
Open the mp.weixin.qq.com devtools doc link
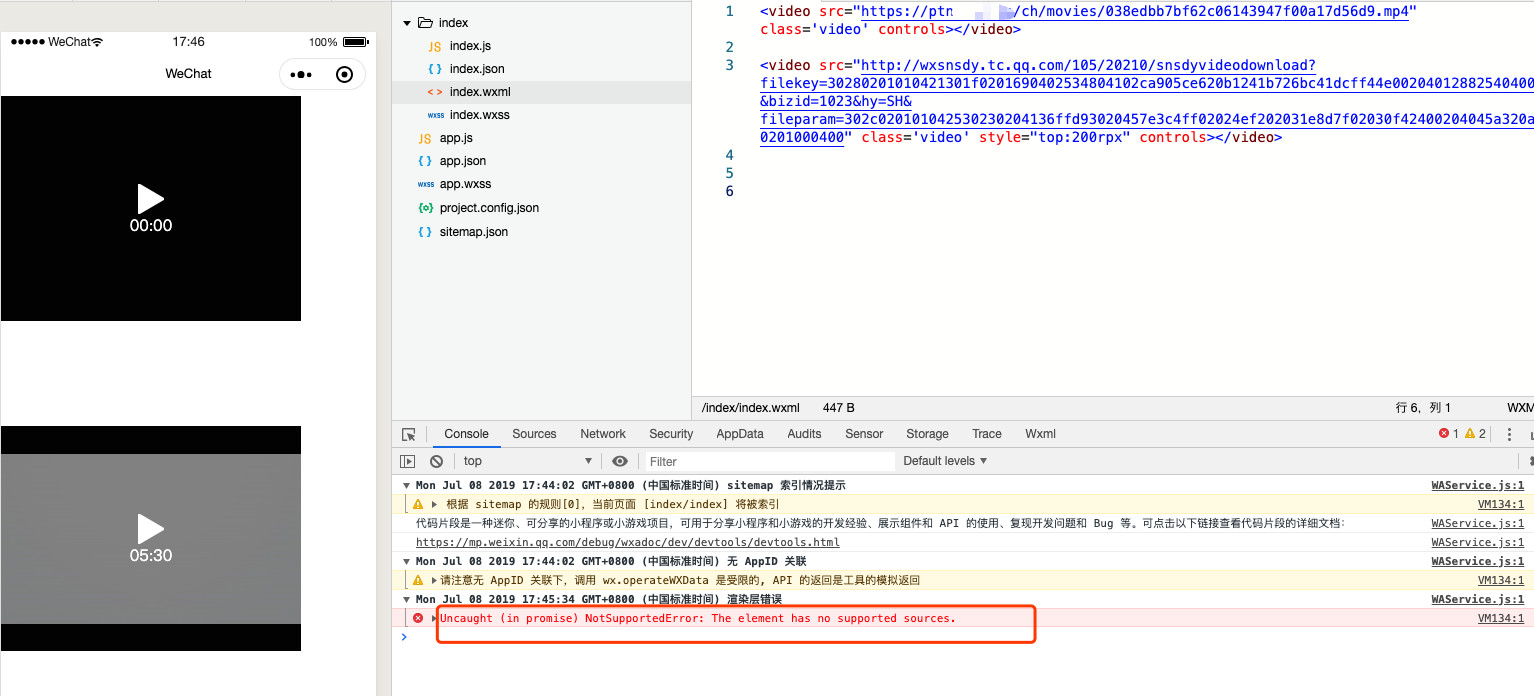pos(627,542)
